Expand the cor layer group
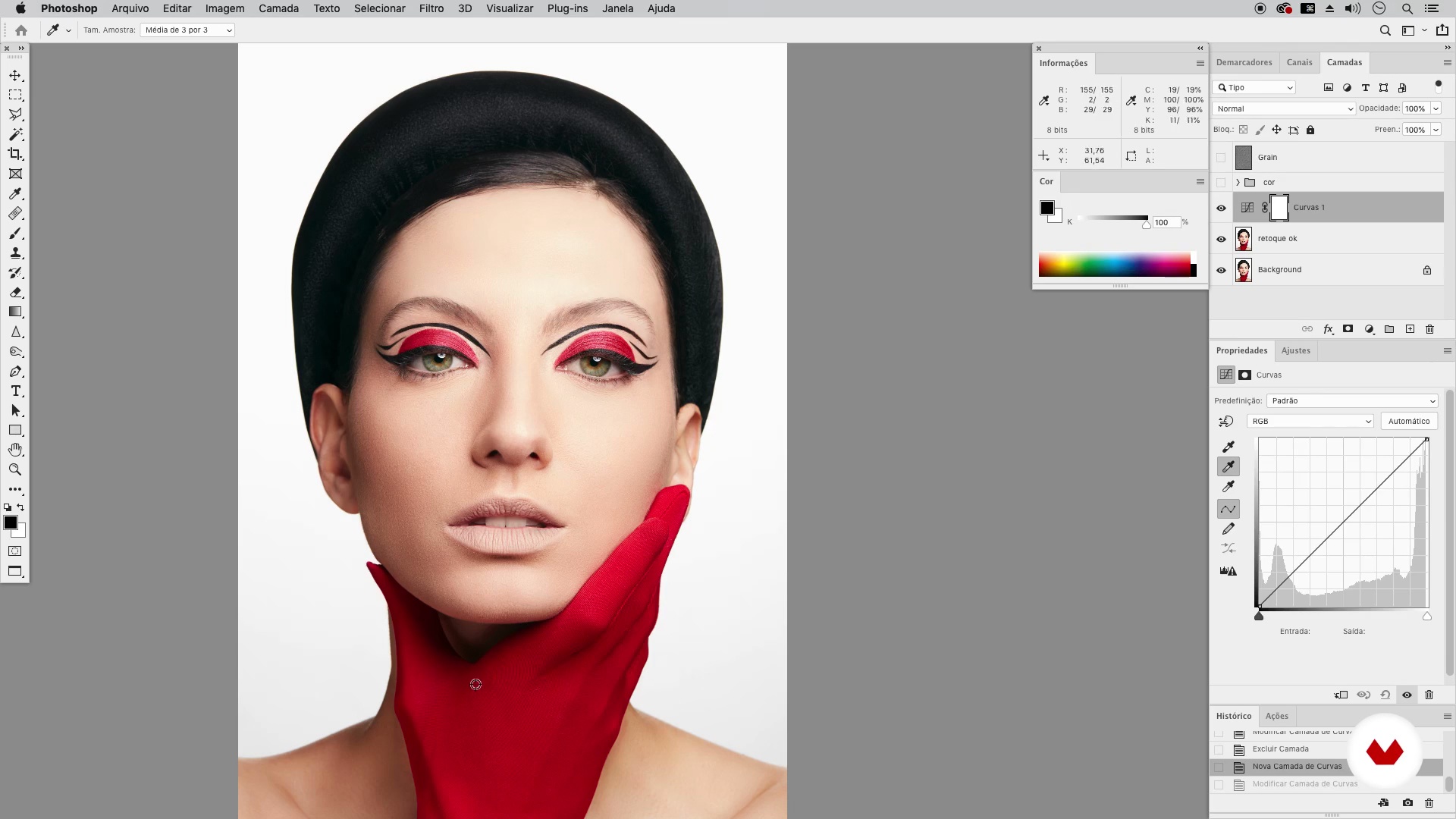The width and height of the screenshot is (1456, 819). 1238,183
